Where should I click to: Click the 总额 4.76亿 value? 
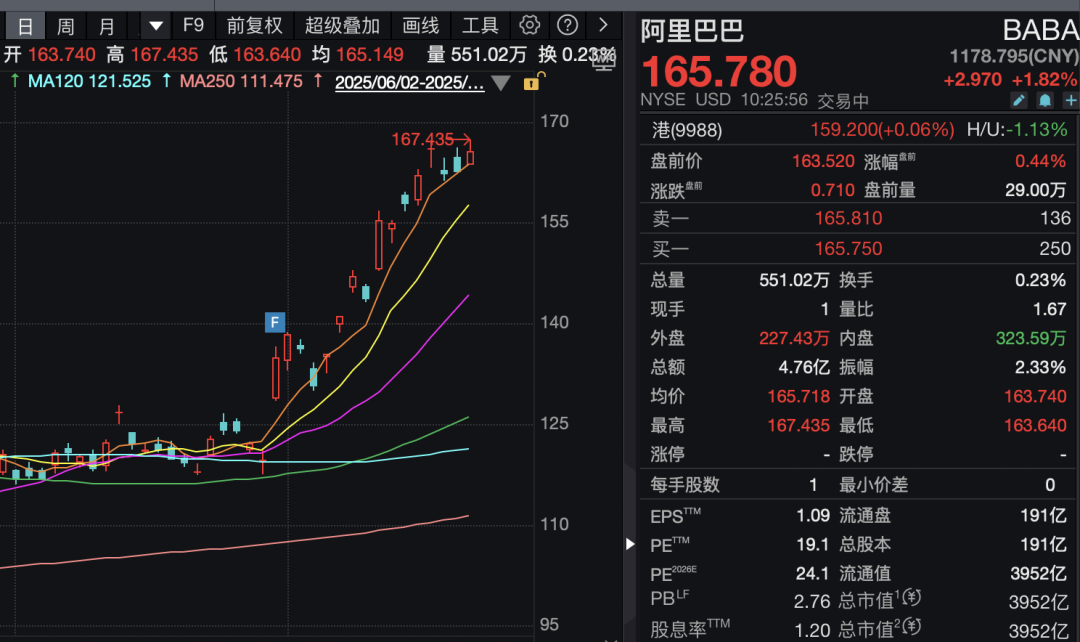[x=804, y=367]
